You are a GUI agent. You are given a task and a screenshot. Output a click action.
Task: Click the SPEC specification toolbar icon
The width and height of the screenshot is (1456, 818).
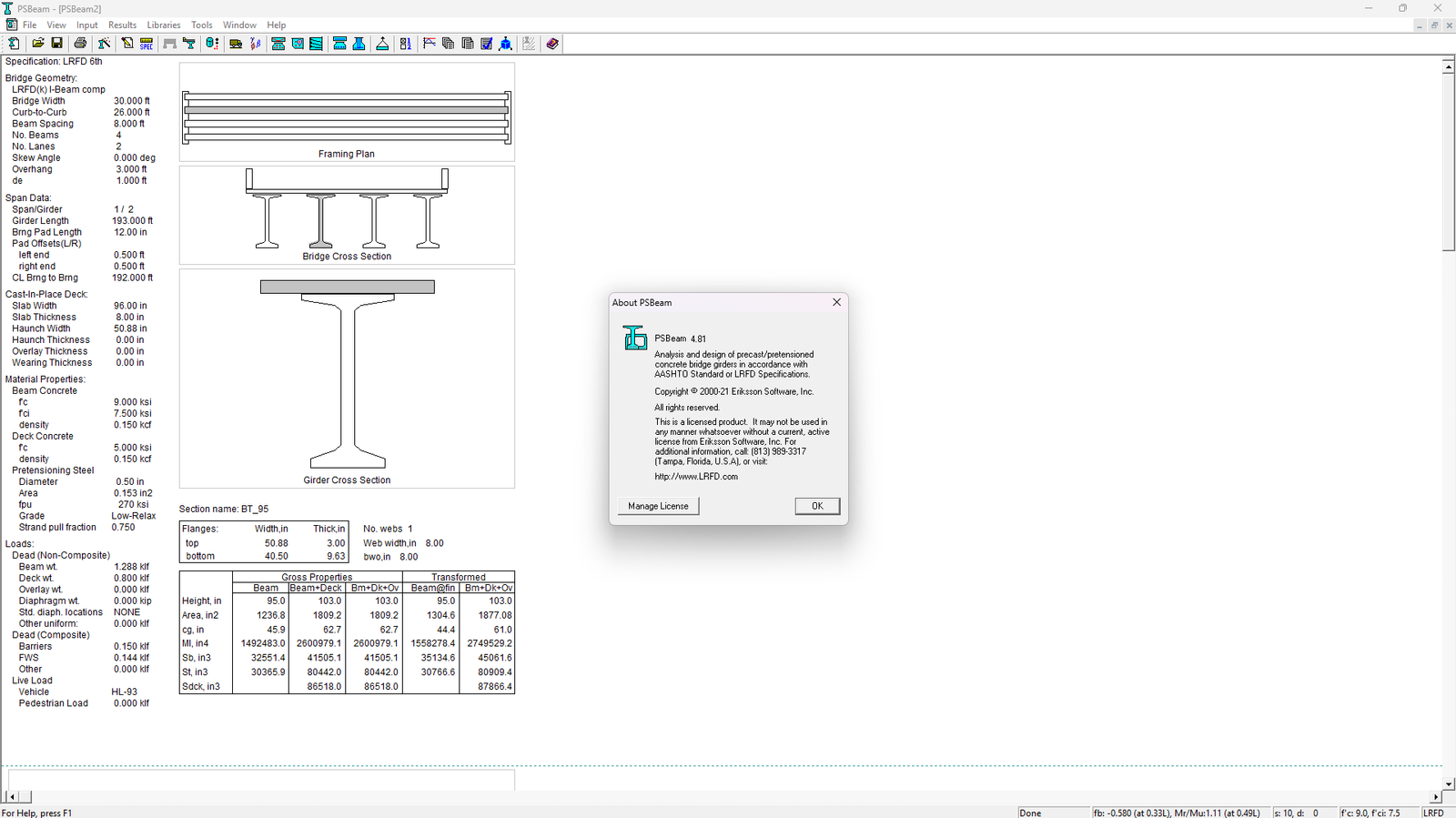(x=147, y=44)
